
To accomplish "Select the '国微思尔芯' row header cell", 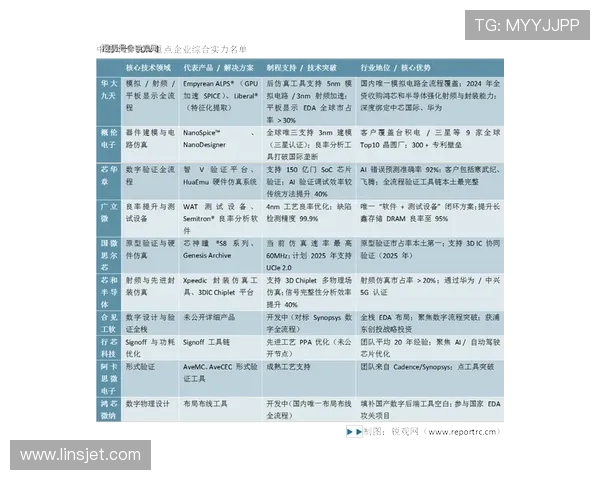I will pyautogui.click(x=109, y=255).
